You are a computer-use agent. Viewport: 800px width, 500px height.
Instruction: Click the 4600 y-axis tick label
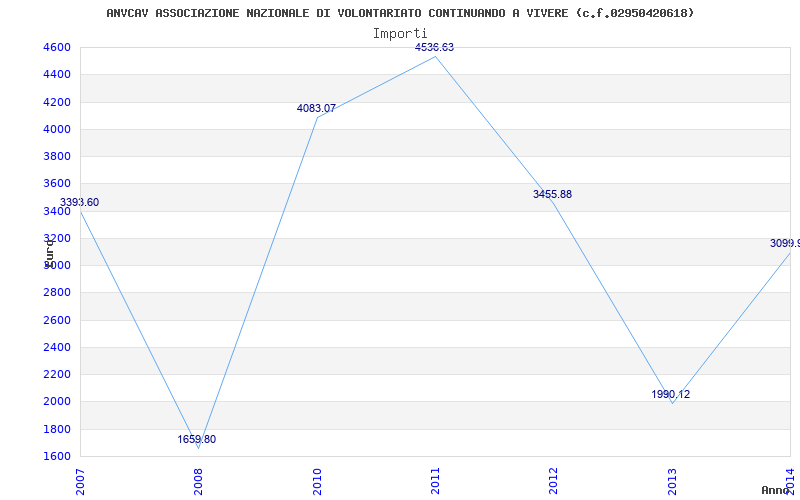57,47
